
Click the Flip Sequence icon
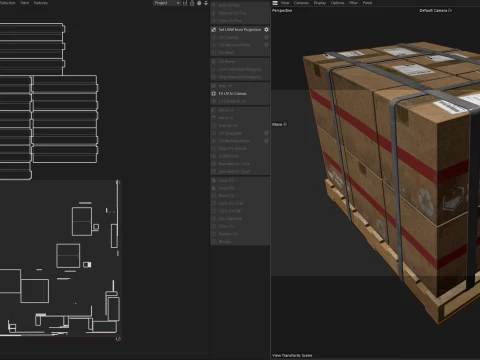[214, 219]
